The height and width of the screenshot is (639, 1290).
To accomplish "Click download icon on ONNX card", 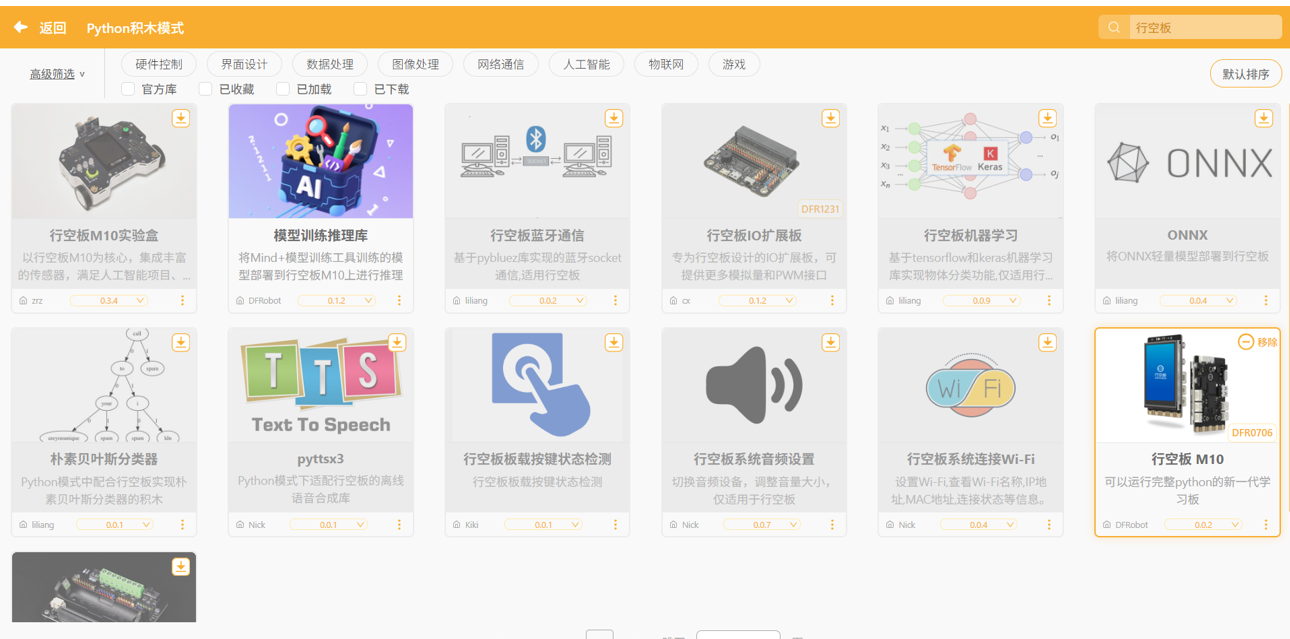I will coord(1264,118).
